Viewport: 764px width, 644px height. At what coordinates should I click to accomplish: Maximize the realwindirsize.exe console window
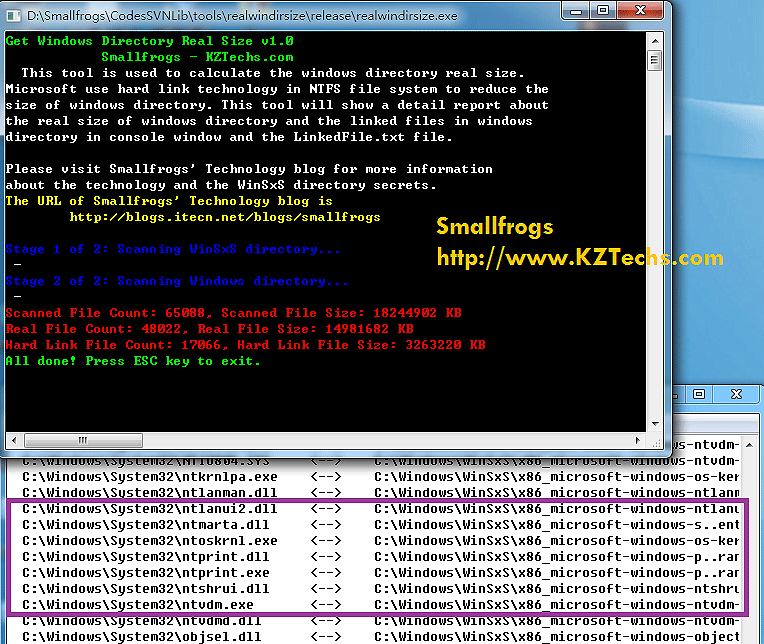(x=605, y=13)
